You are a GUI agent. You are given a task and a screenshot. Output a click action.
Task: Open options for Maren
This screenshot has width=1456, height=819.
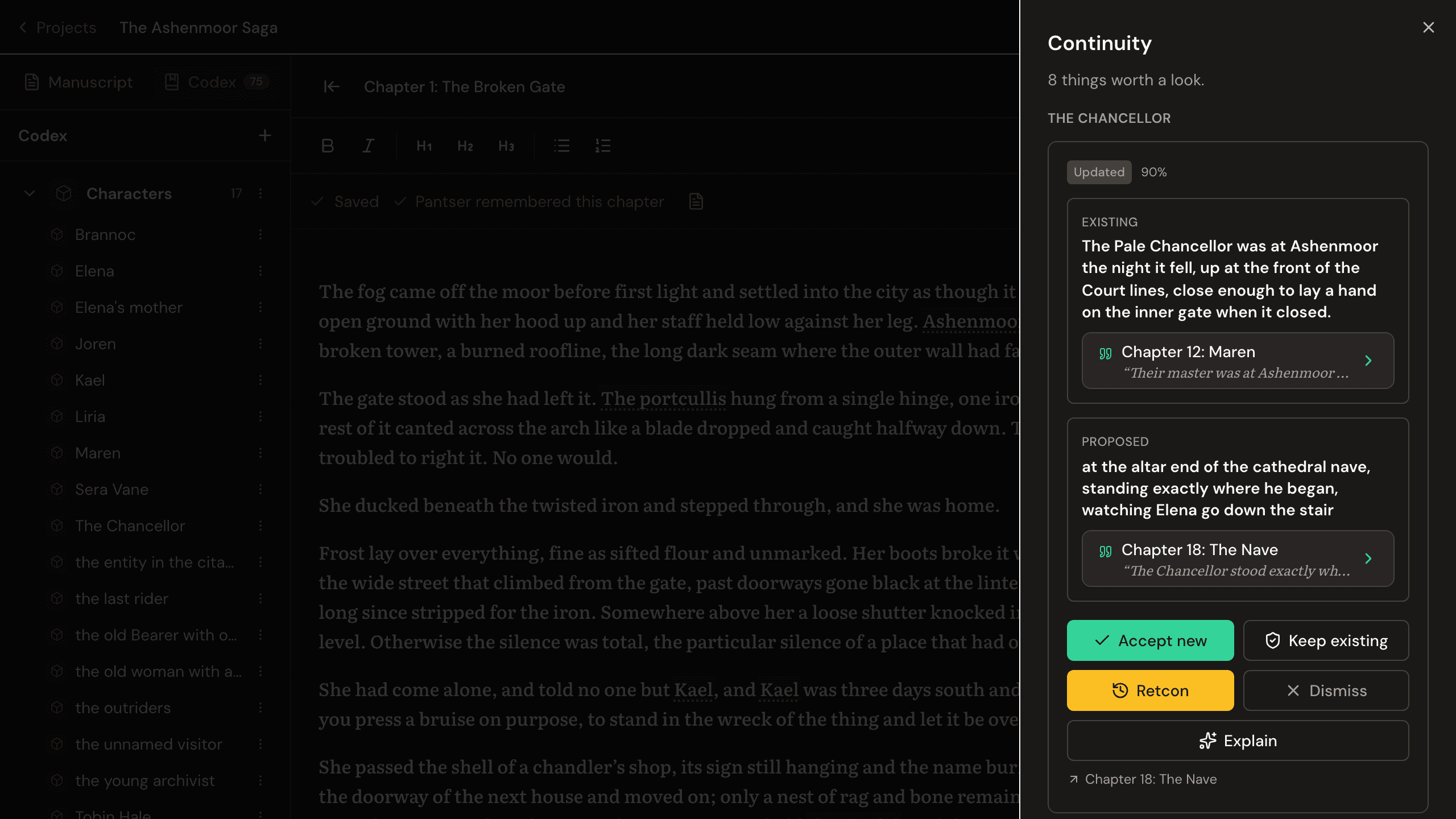click(x=260, y=453)
